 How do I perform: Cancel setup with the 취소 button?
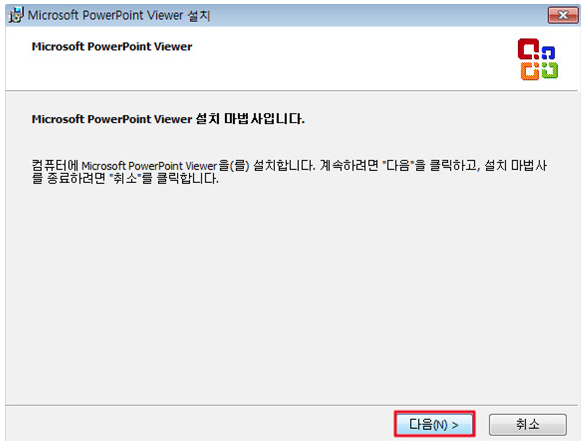tap(527, 424)
